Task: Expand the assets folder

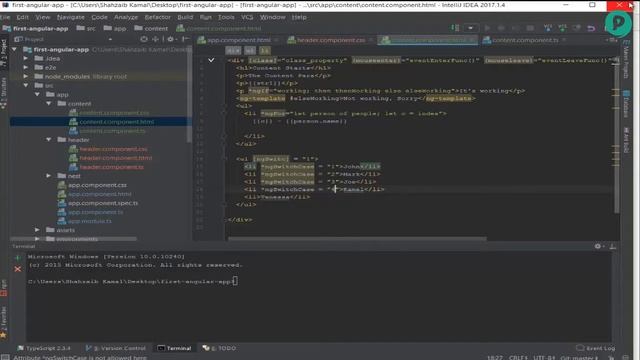Action: pos(38,230)
